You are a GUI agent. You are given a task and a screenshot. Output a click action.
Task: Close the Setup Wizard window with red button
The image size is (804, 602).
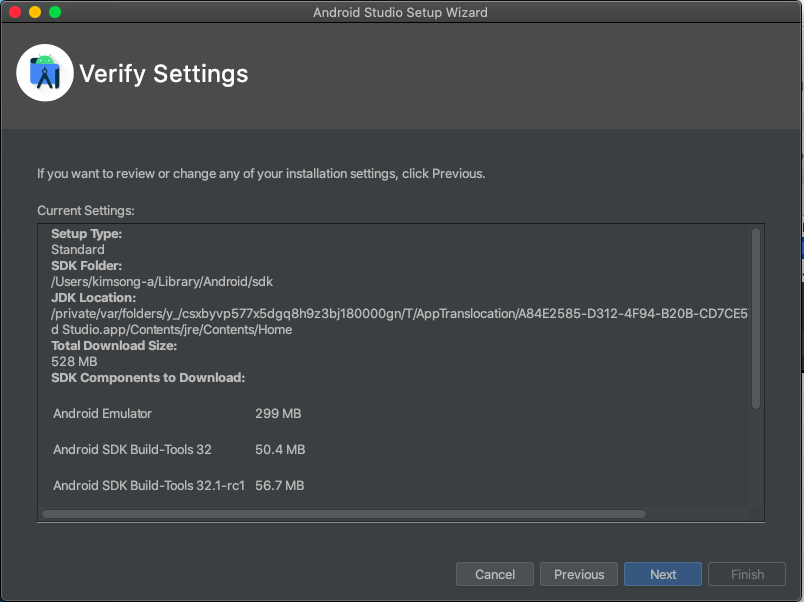[15, 12]
